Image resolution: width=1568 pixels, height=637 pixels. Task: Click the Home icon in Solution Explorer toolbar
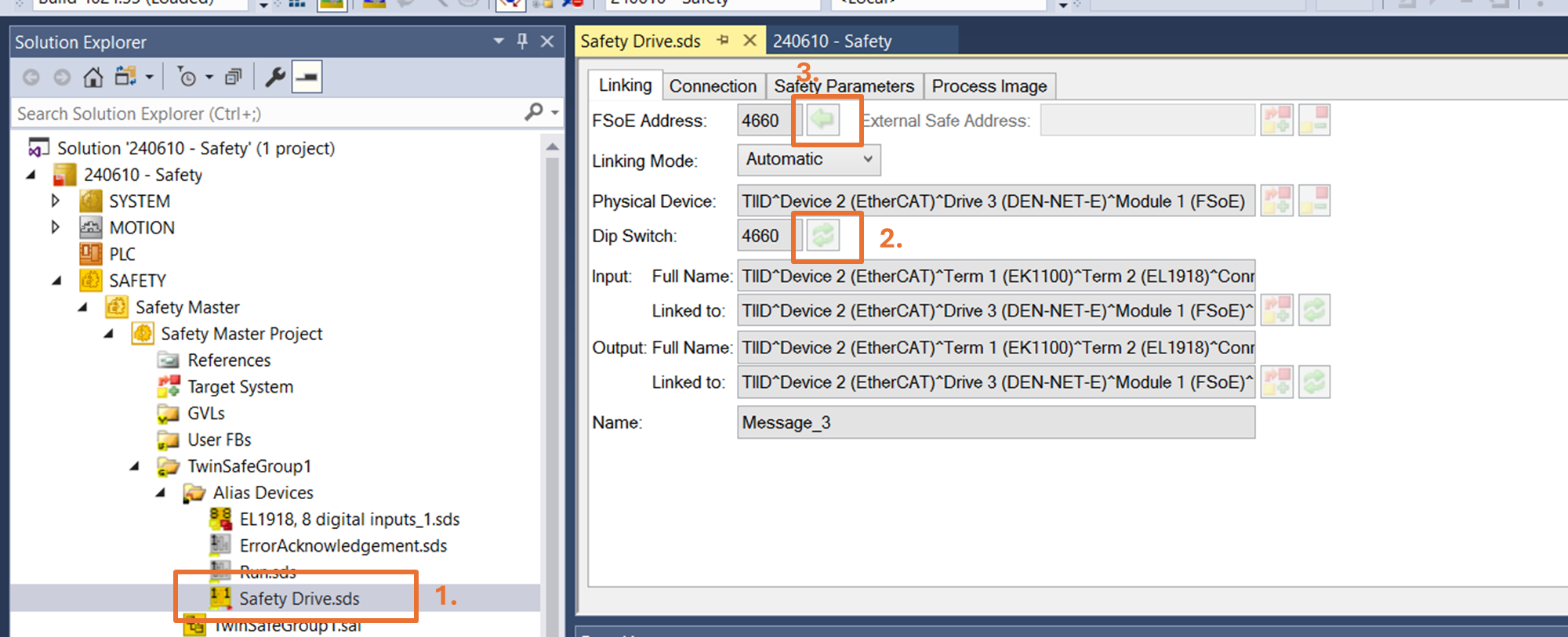coord(93,77)
